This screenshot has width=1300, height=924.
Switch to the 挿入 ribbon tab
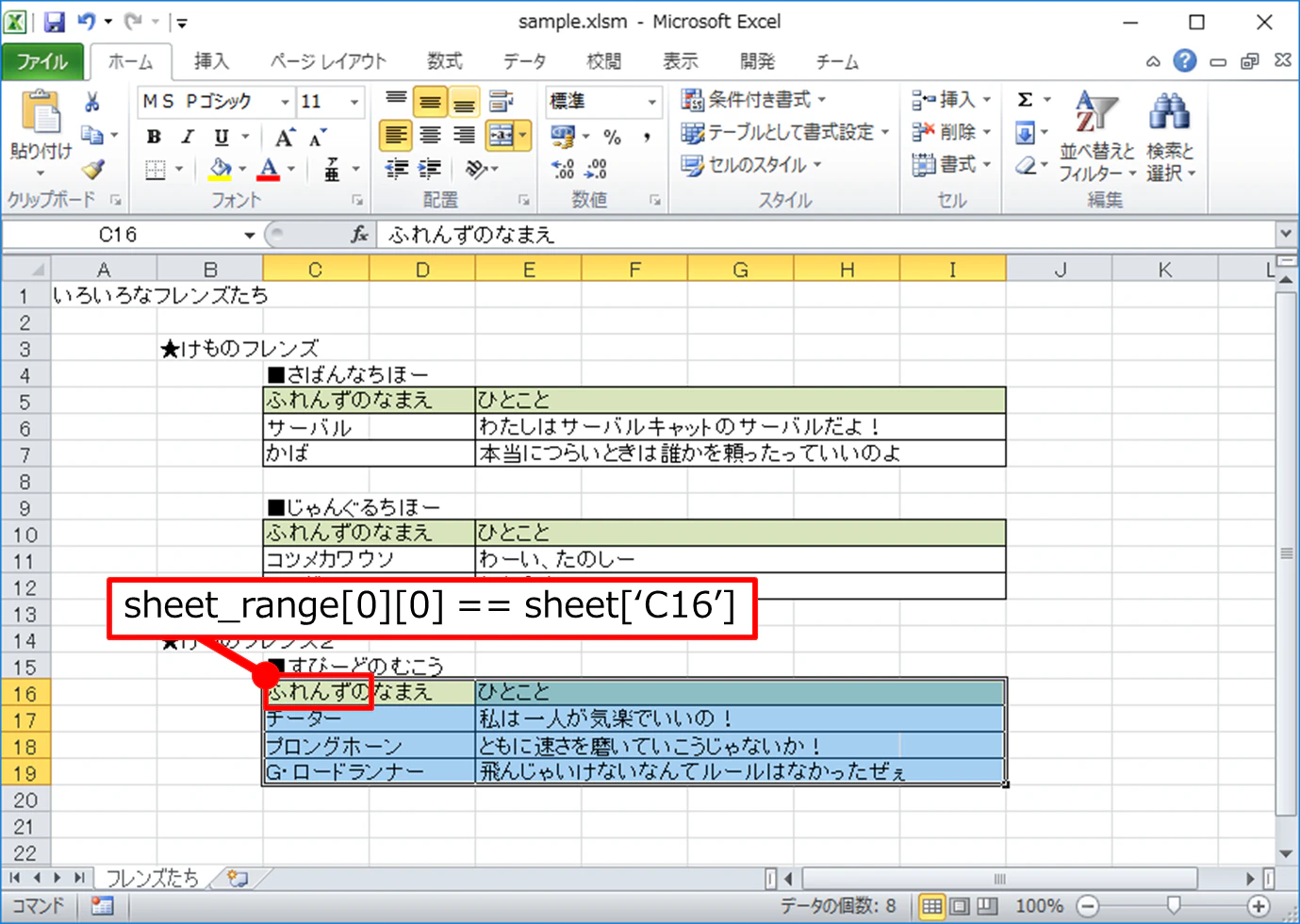(x=211, y=61)
